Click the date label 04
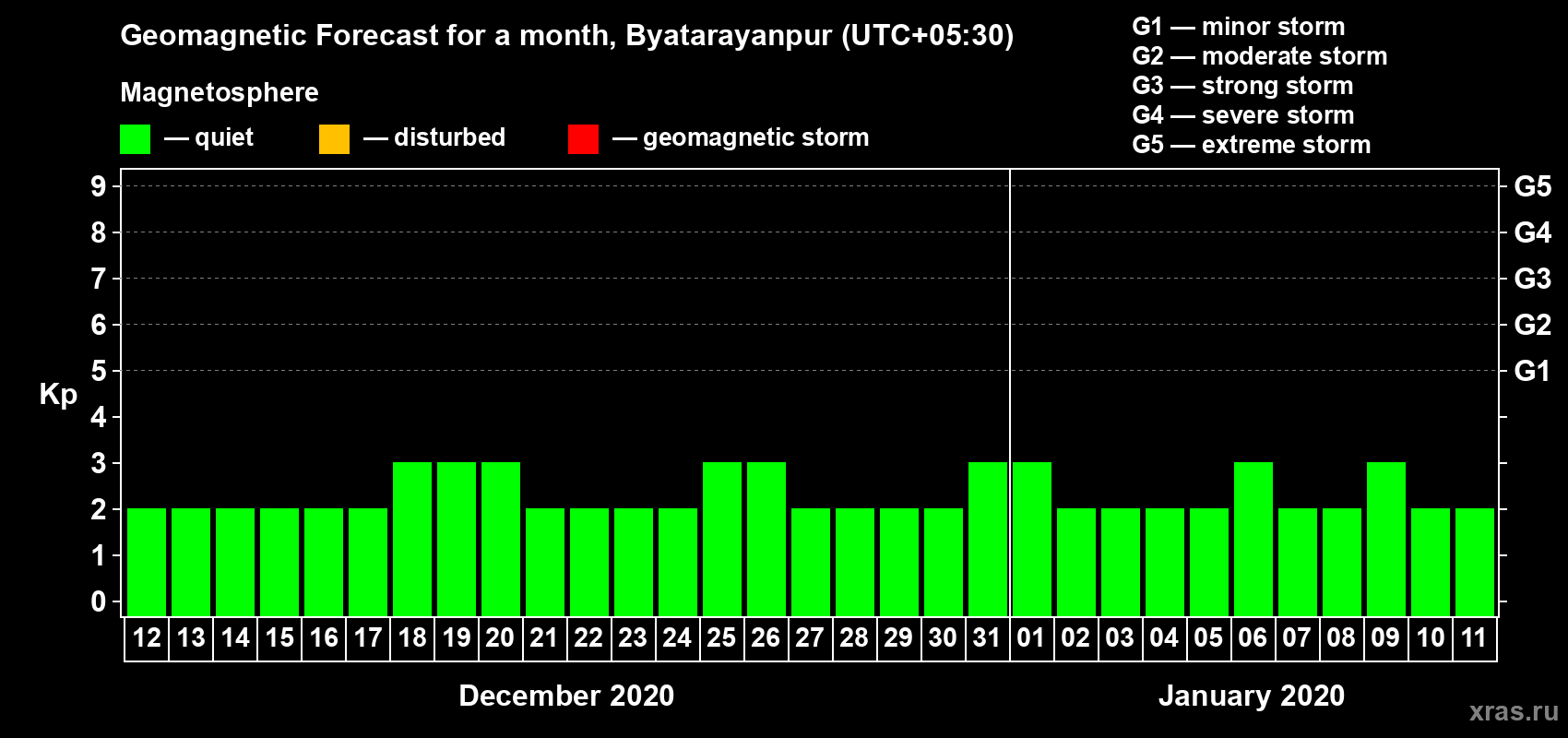 (x=1164, y=637)
